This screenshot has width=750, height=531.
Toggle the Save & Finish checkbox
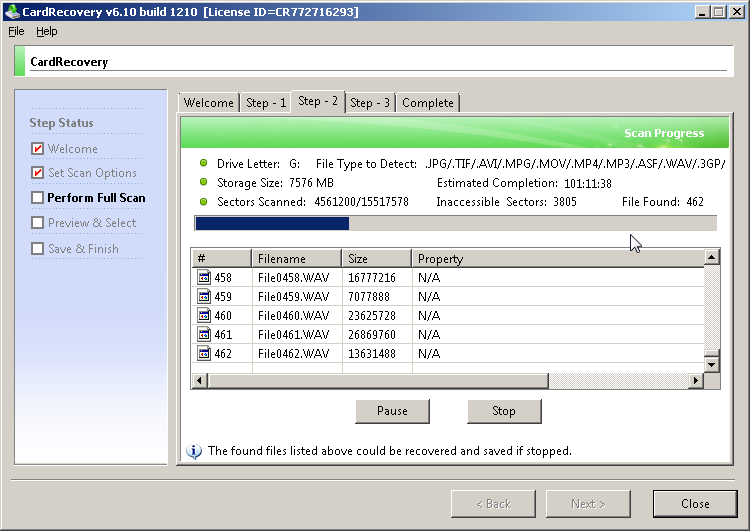pyautogui.click(x=37, y=249)
